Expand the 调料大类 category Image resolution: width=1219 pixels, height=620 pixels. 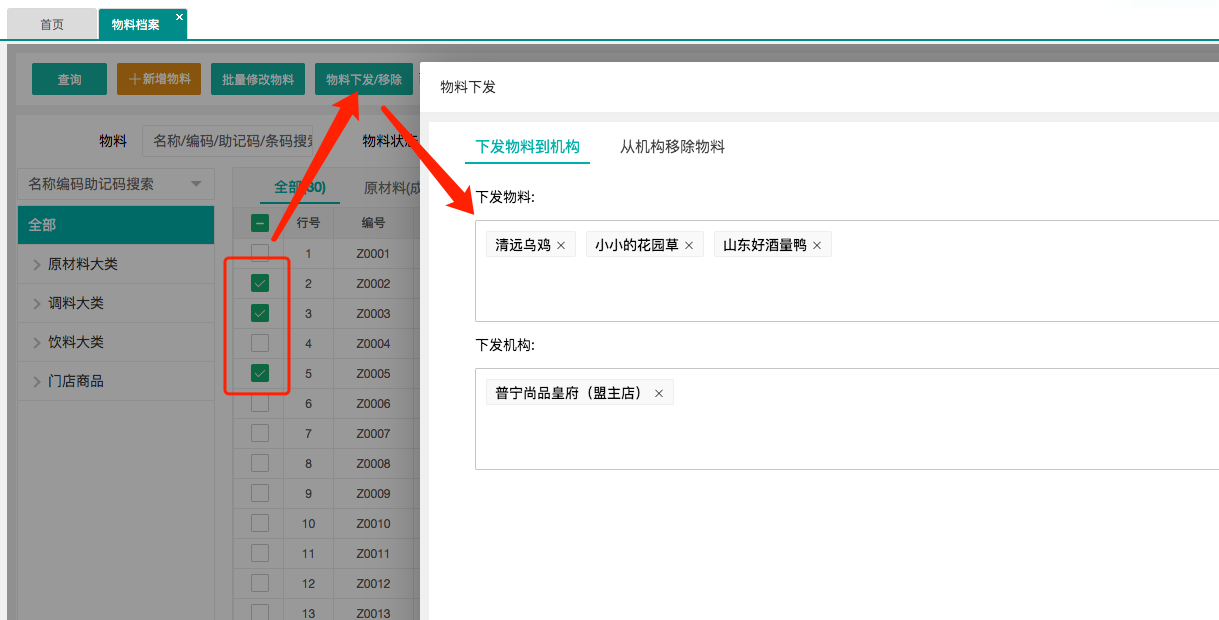click(x=37, y=304)
